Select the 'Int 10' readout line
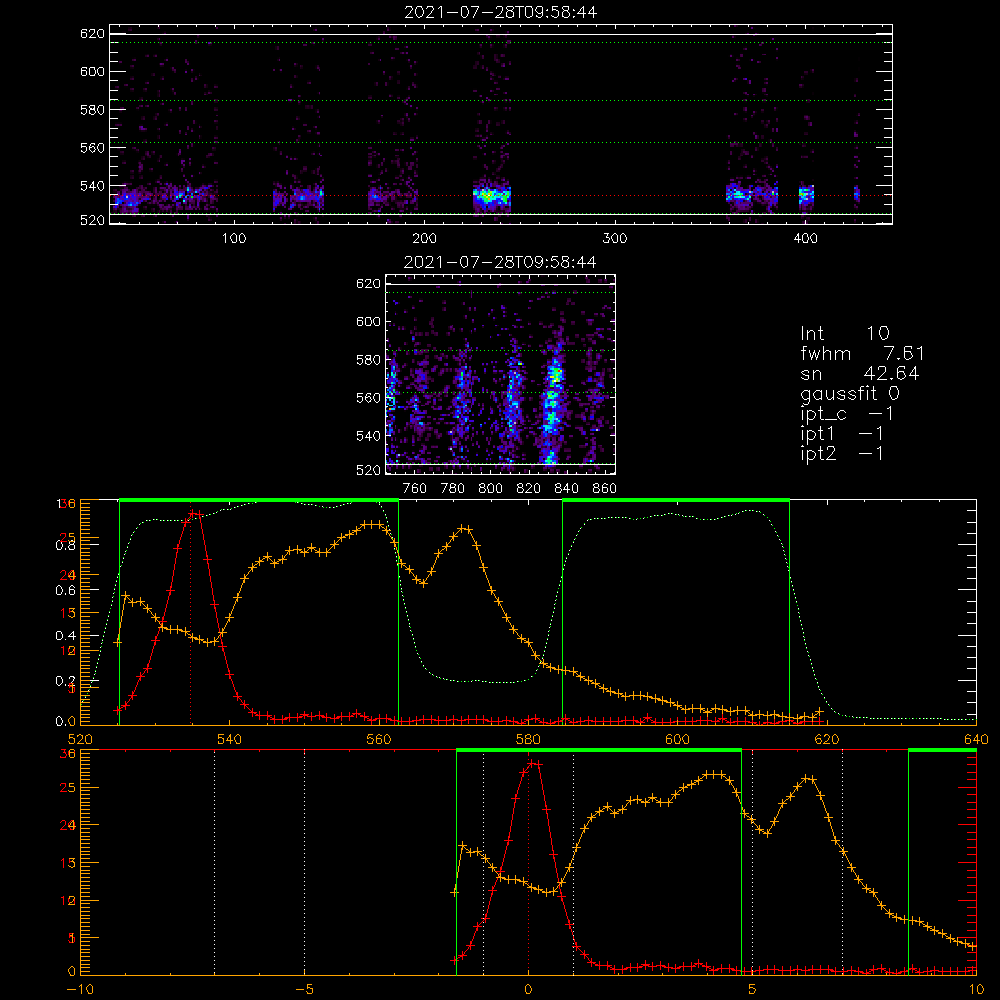 845,333
